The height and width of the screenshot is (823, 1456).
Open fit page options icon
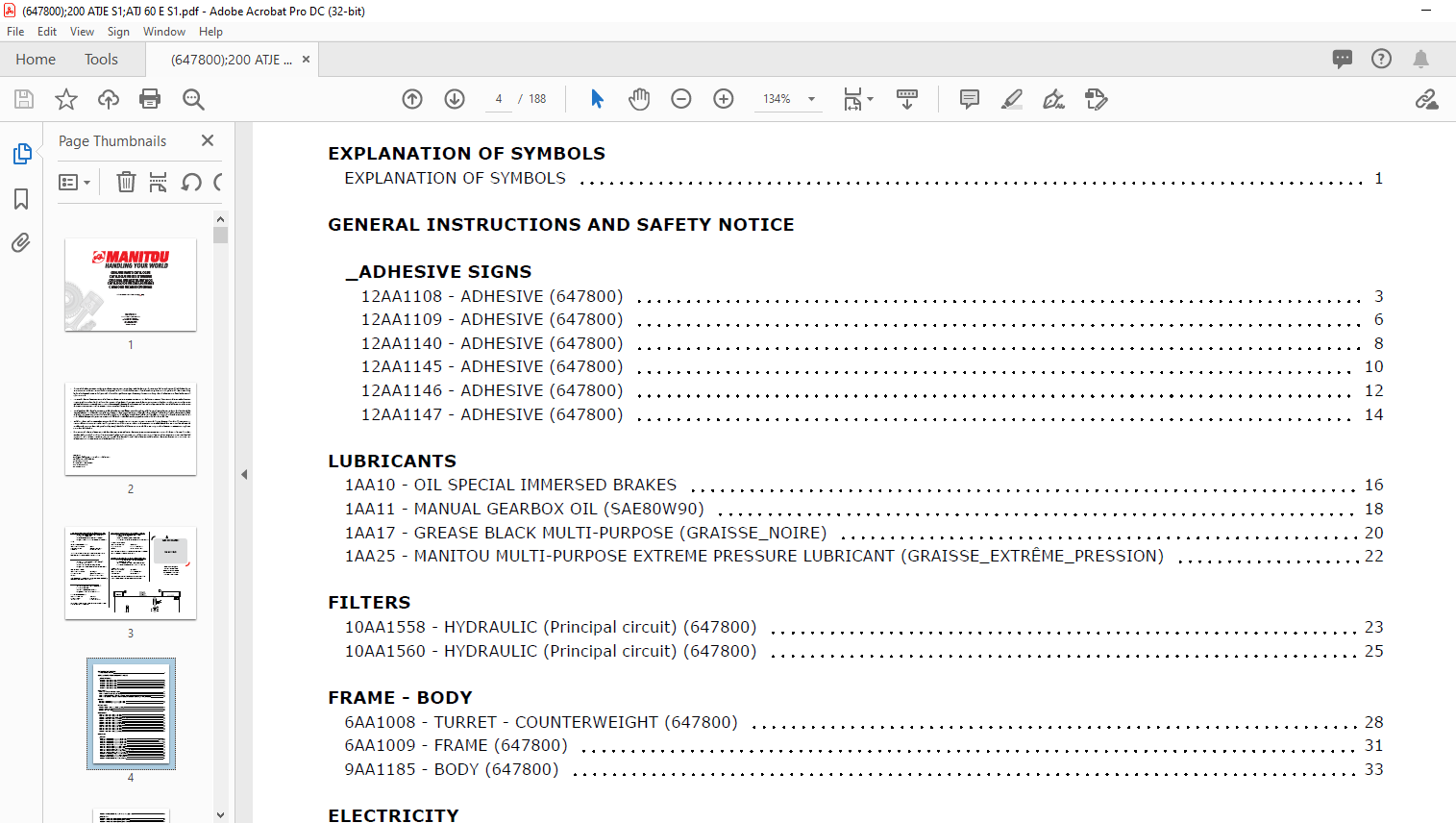click(x=857, y=99)
